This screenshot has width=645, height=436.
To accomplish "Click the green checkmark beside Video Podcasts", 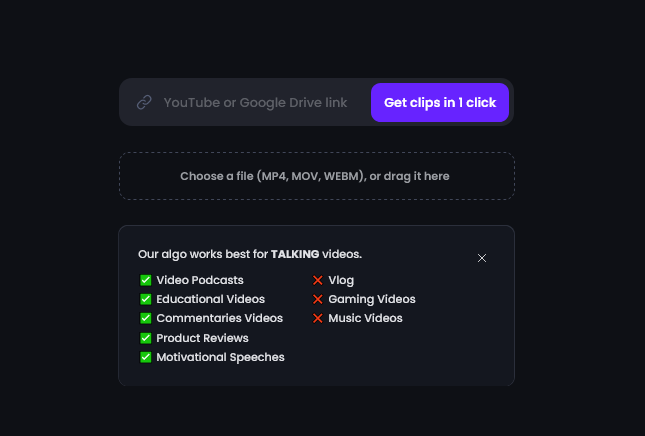I will point(146,280).
